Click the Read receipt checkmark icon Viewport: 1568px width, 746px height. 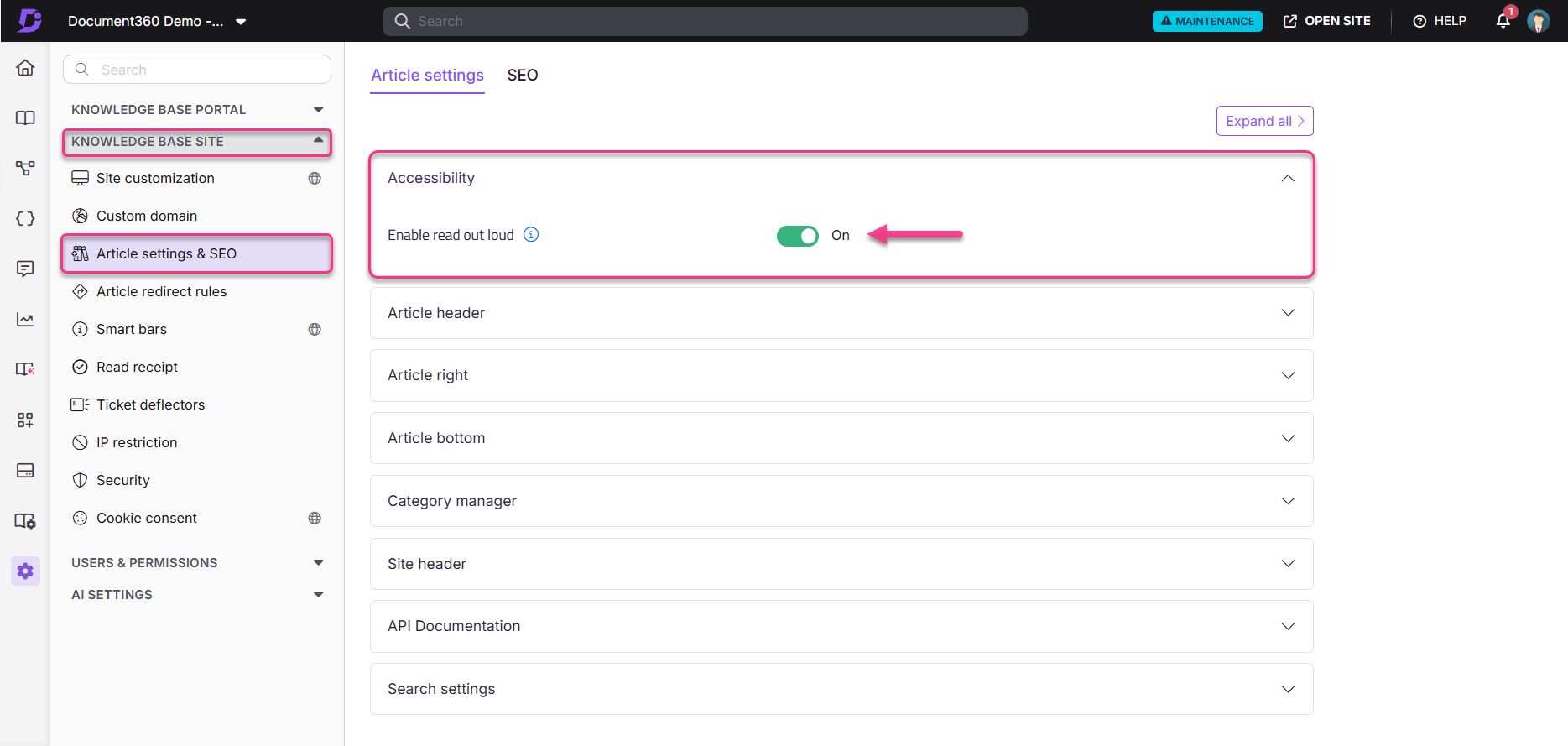tap(80, 367)
